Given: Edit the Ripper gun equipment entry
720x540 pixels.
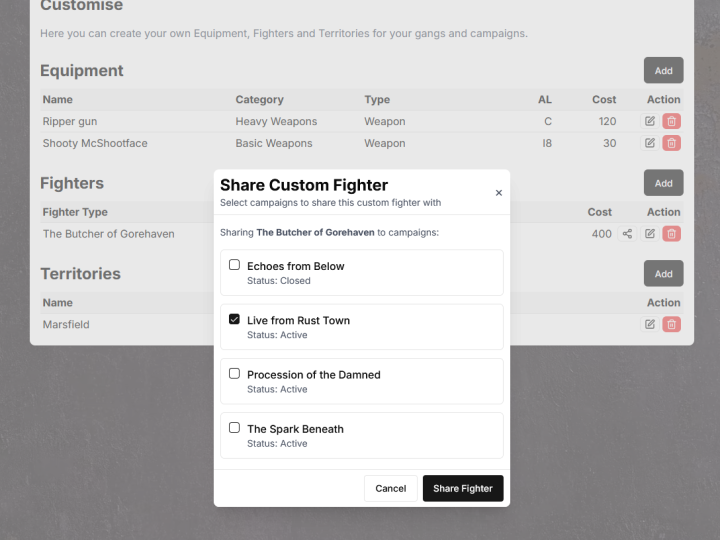Looking at the screenshot, I should (x=650, y=121).
